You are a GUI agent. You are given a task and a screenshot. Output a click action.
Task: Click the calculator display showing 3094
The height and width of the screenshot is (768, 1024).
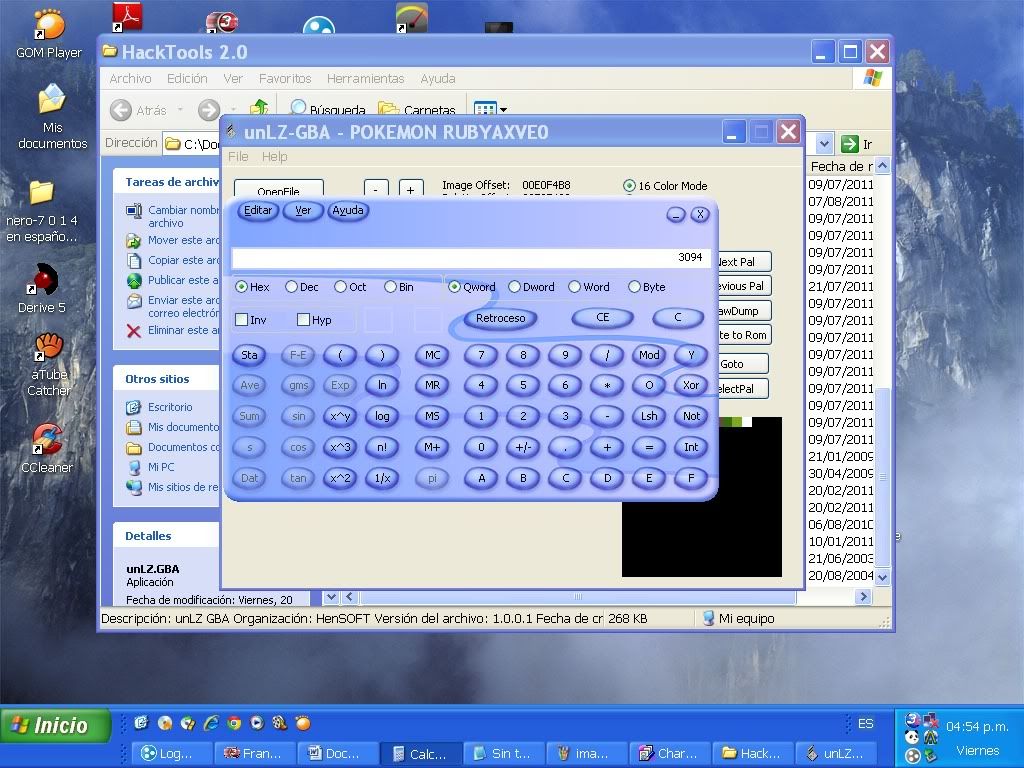point(470,257)
